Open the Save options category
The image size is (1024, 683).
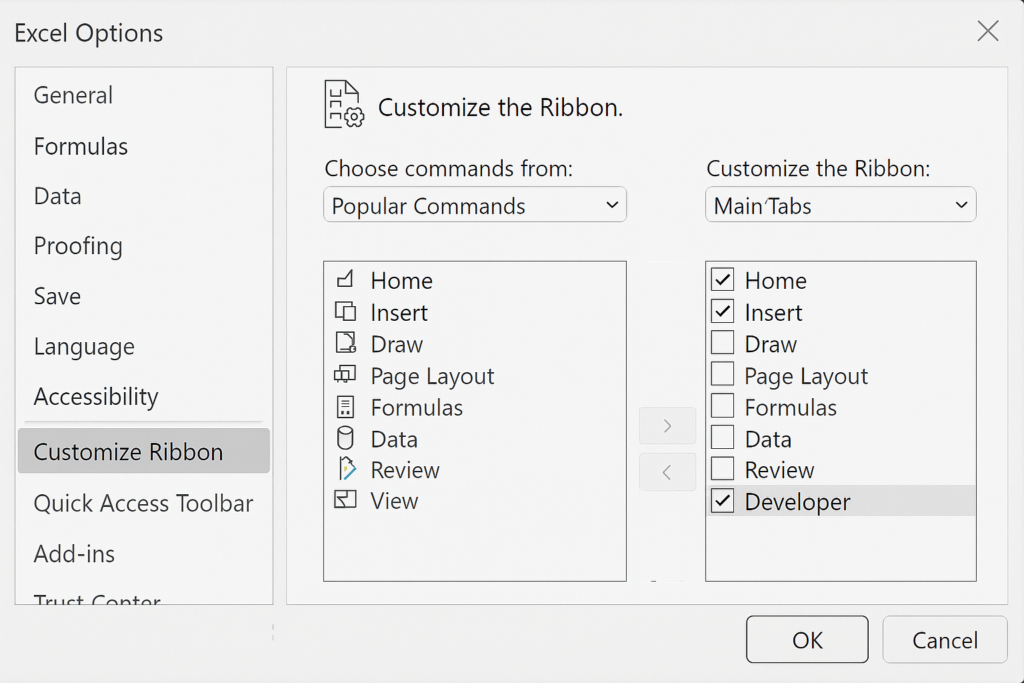(x=57, y=296)
